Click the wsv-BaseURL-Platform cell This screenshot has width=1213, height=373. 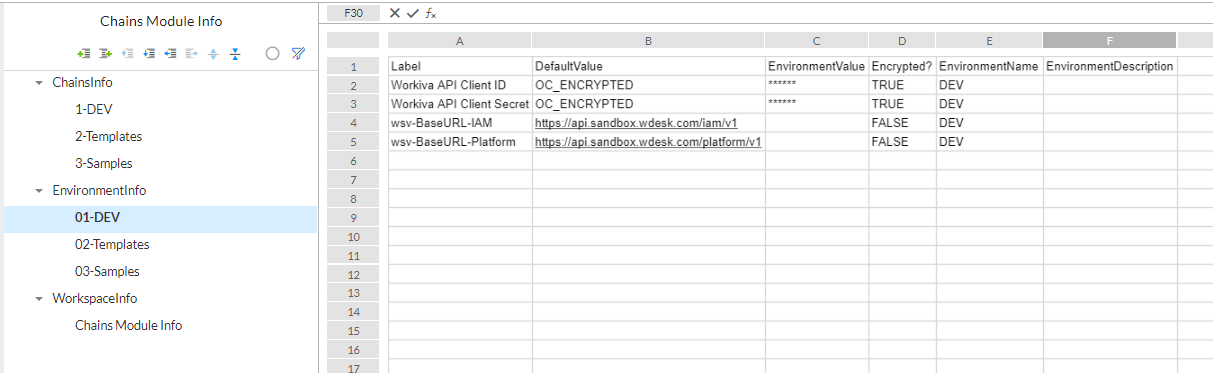click(x=460, y=142)
